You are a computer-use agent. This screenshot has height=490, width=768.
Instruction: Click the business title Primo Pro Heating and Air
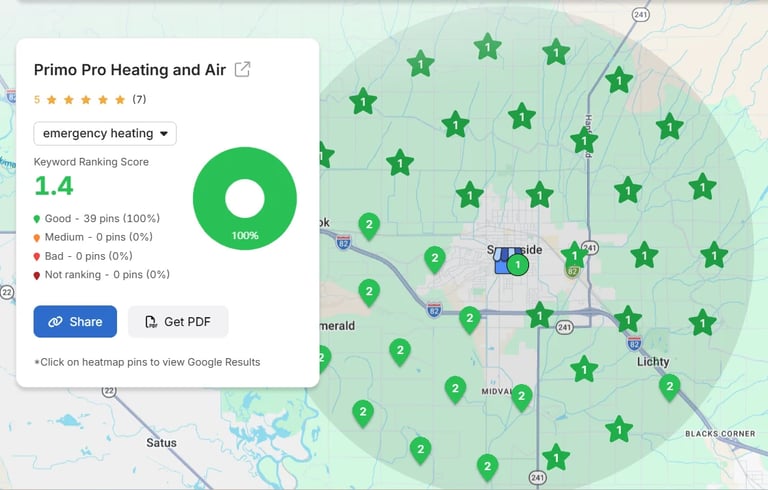130,70
